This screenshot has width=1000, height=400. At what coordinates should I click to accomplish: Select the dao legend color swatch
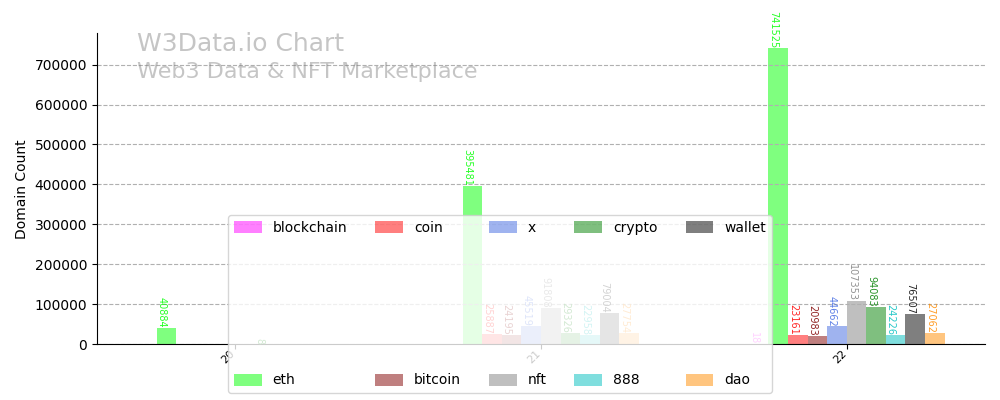coord(700,380)
